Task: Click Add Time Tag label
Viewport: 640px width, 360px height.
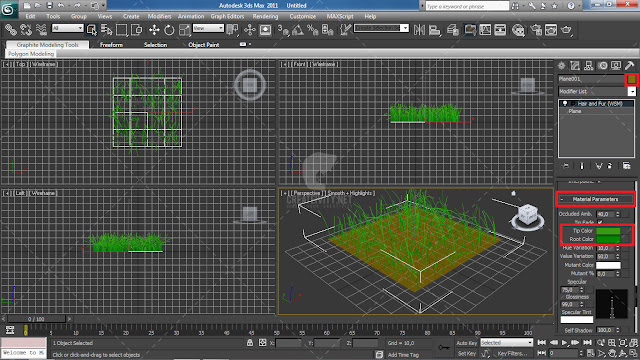Action: tap(403, 355)
